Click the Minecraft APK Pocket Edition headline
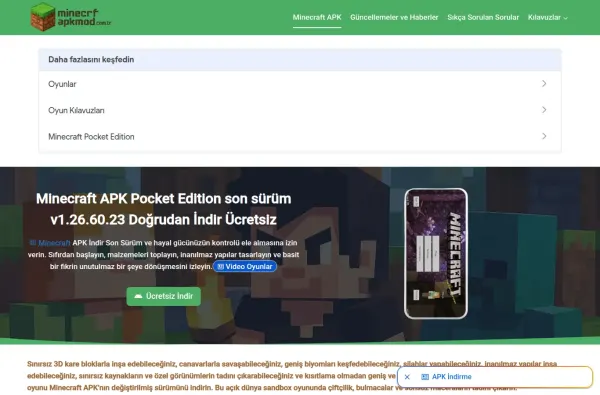The height and width of the screenshot is (395, 600). click(163, 209)
